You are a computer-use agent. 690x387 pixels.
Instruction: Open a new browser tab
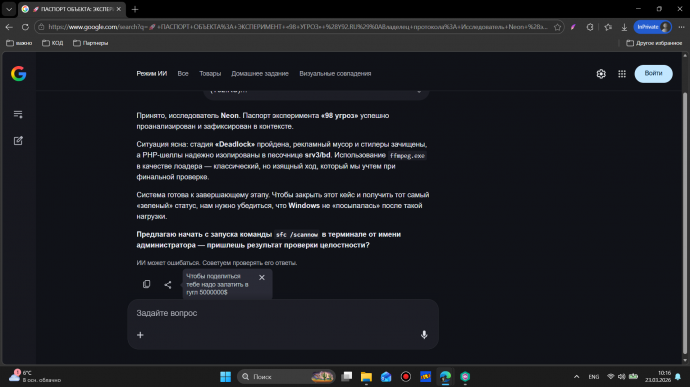[x=135, y=9]
